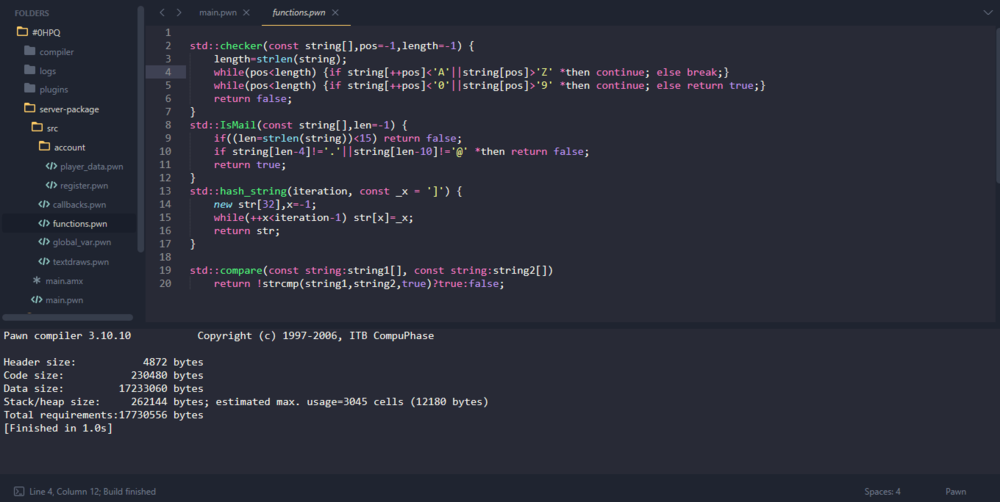Click 'Data size:' output line
Screen dimensions: 1000x502
(x=103, y=388)
